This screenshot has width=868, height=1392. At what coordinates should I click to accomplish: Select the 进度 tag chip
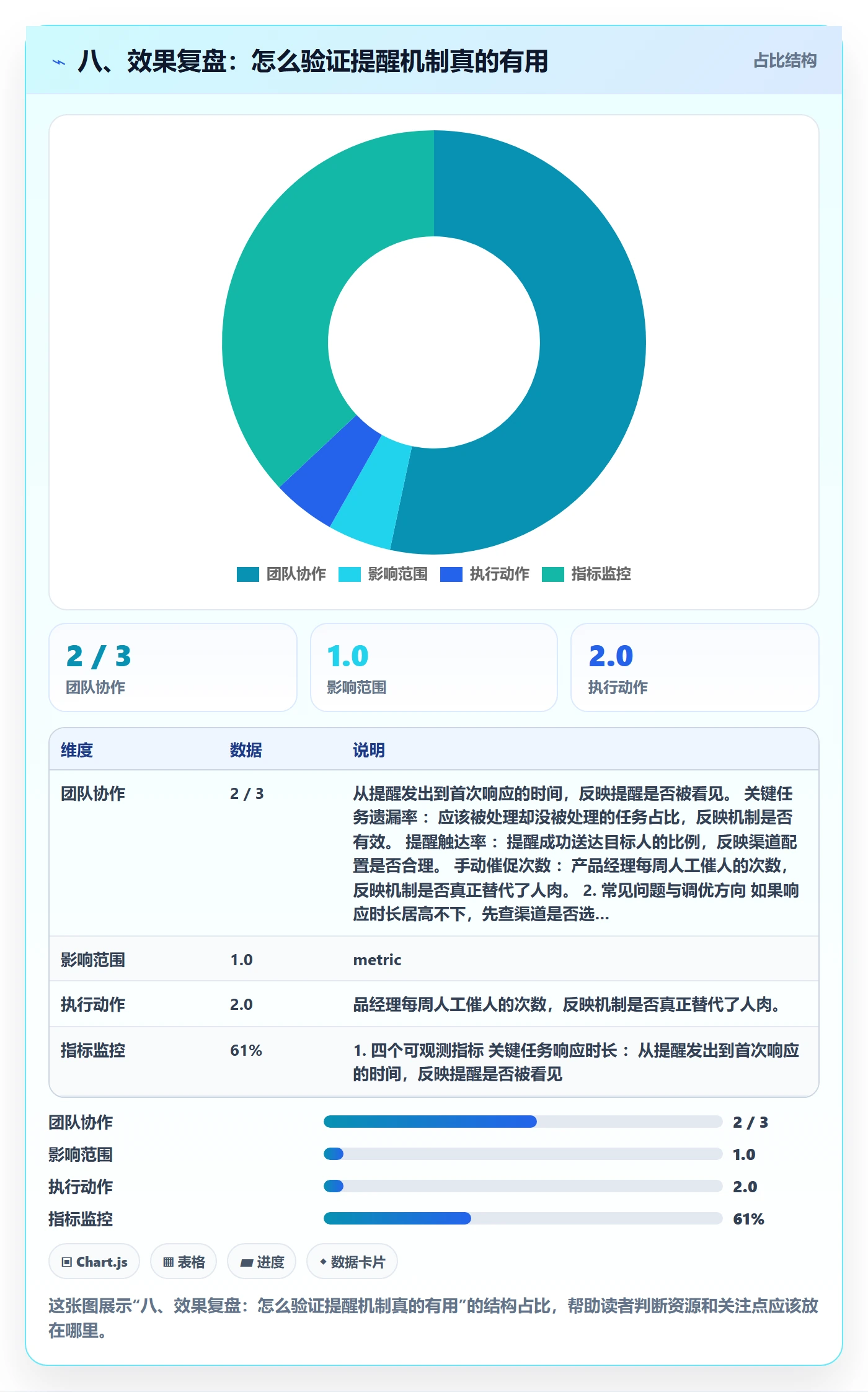click(262, 1262)
